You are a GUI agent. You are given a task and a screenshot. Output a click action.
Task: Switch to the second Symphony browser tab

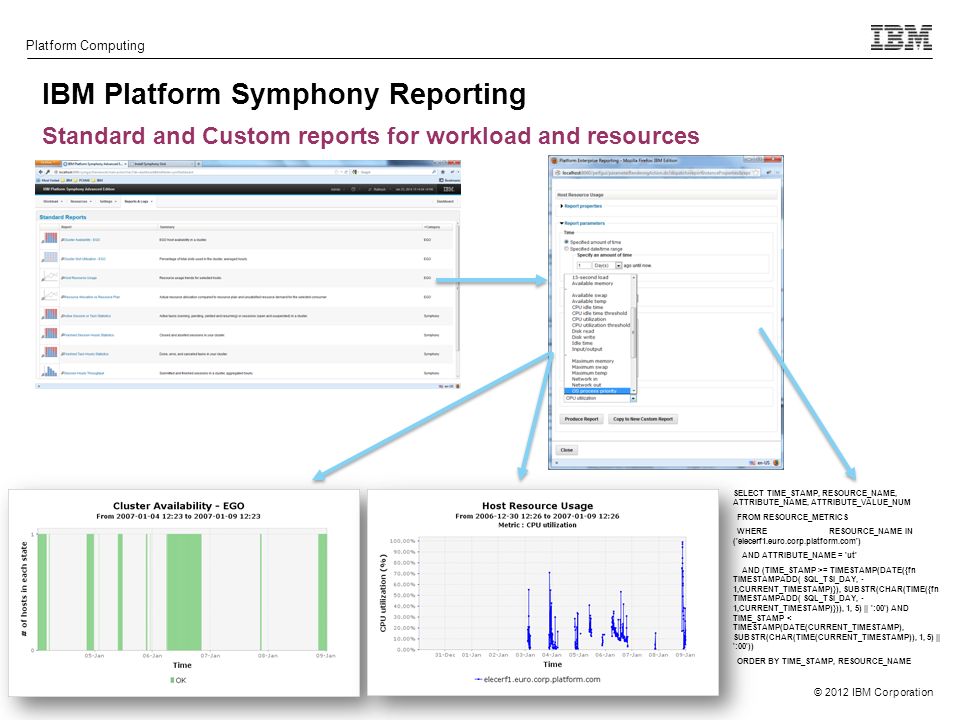click(x=162, y=164)
